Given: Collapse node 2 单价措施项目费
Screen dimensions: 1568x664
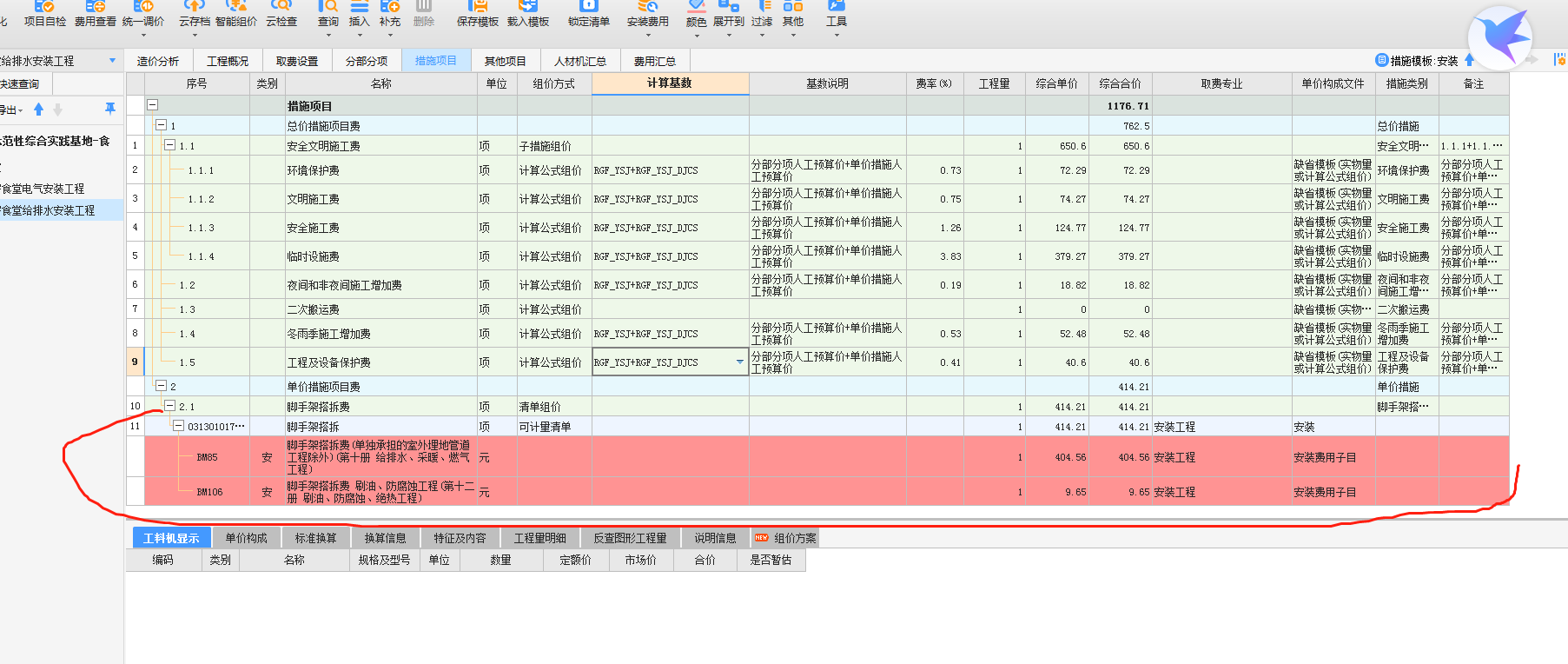Looking at the screenshot, I should 161,386.
